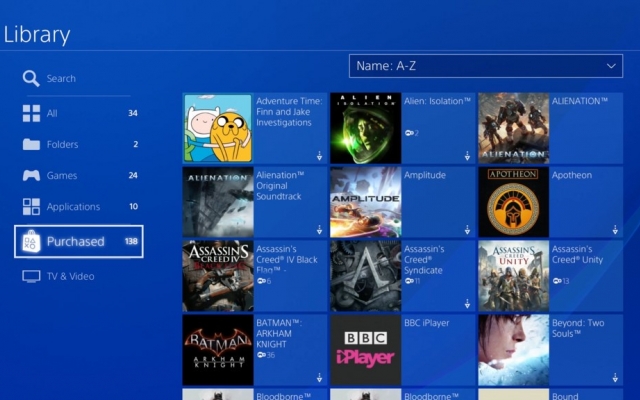This screenshot has width=640, height=400.
Task: Open Adventure Time cover thumbnail
Action: click(218, 128)
